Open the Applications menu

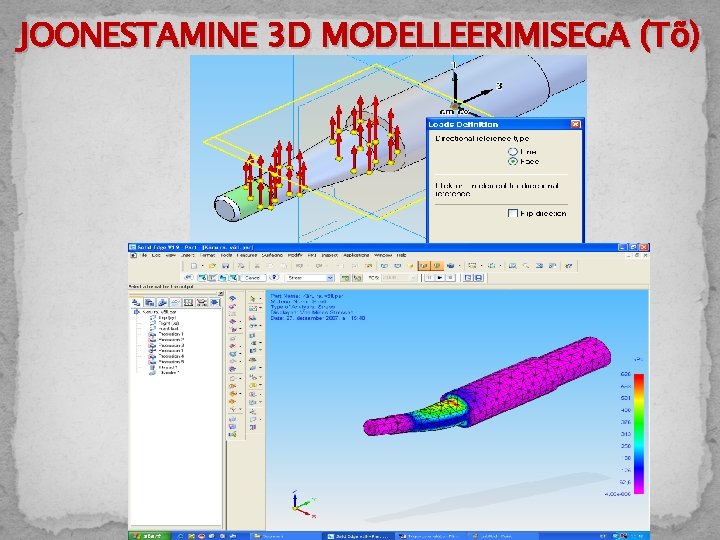356,255
